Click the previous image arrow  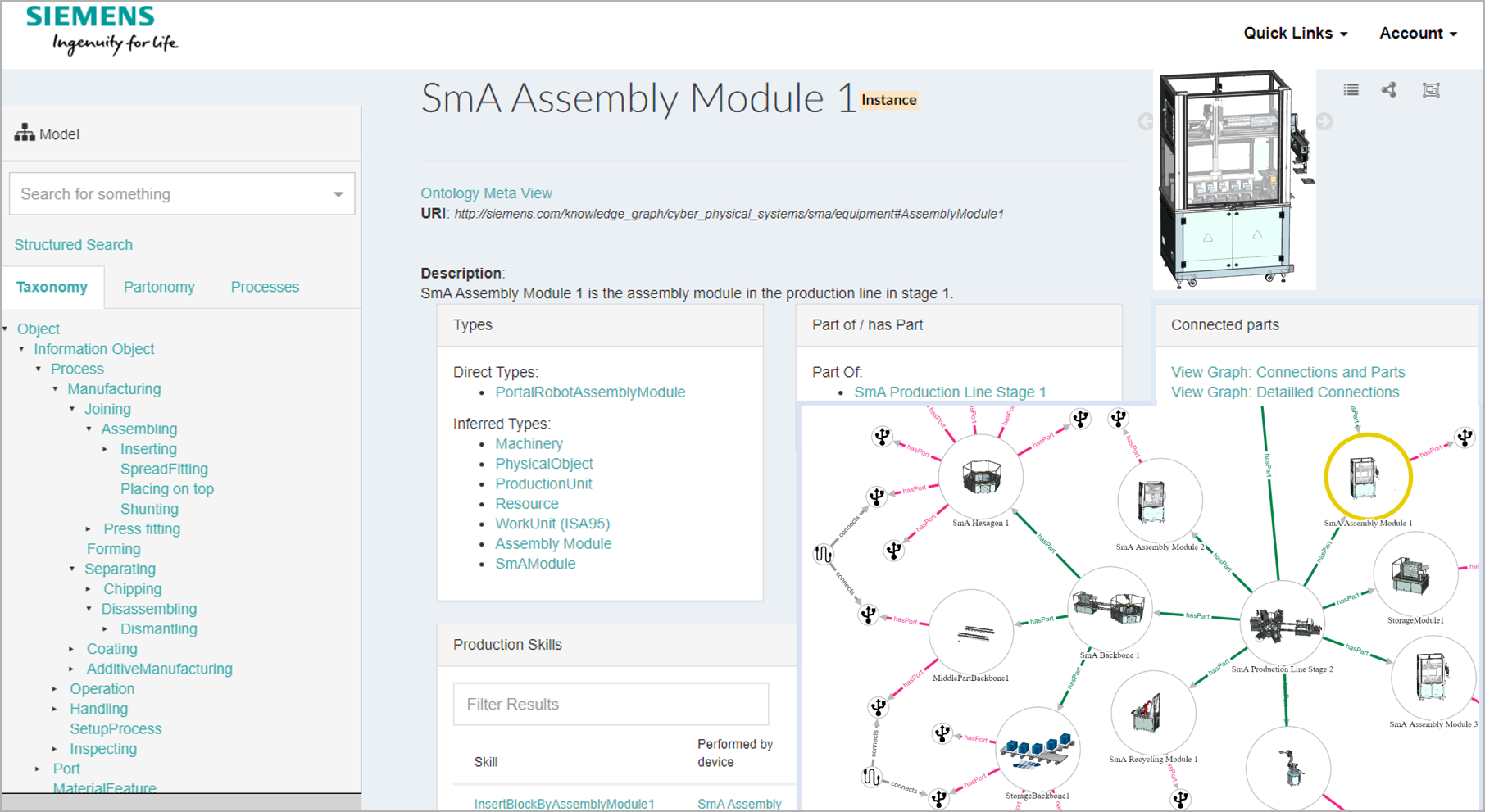point(1146,121)
